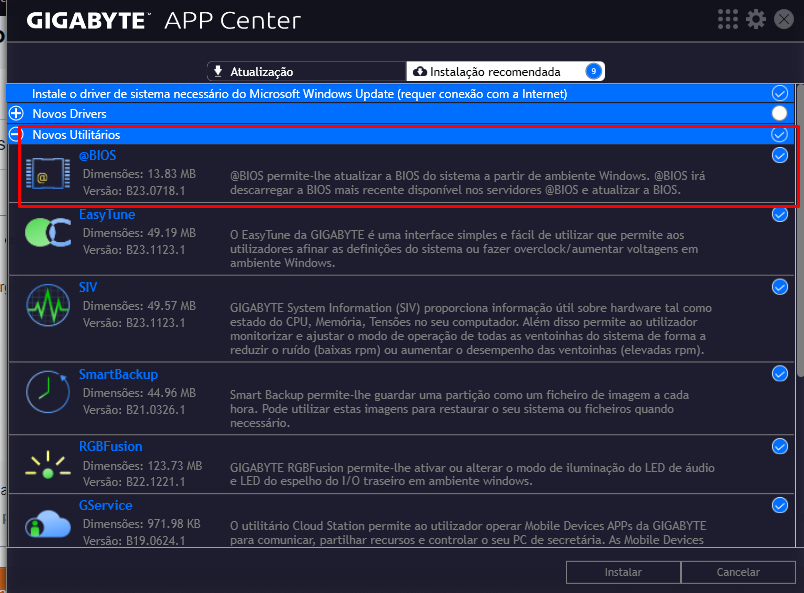Click the text 'Versão: B19.0624.1'
Screen dimensions: 804x593
tap(134, 541)
